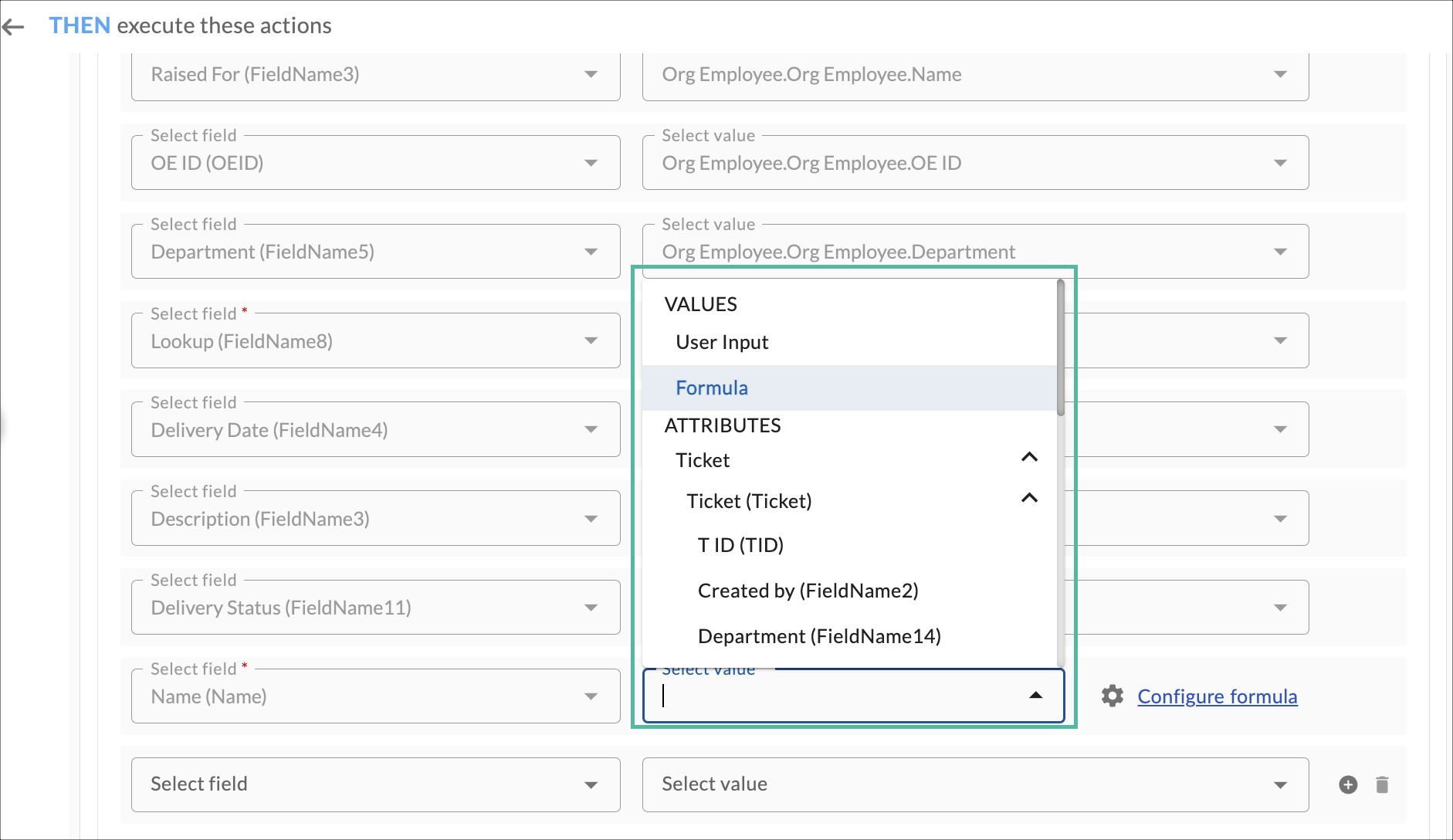Viewport: 1453px width, 840px height.
Task: Click the gear icon beside Configure formula
Action: pyautogui.click(x=1112, y=696)
